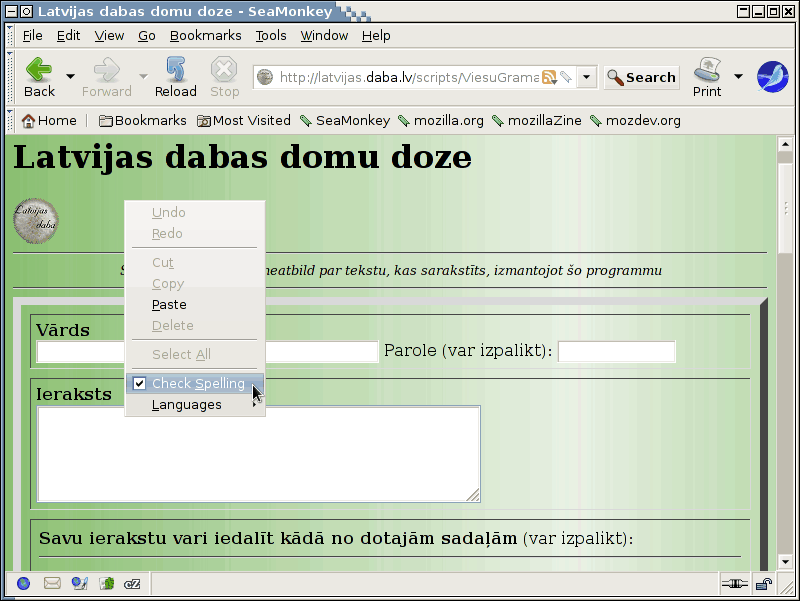The height and width of the screenshot is (601, 800).
Task: Open the mozillaZine bookmark link
Action: [x=537, y=121]
